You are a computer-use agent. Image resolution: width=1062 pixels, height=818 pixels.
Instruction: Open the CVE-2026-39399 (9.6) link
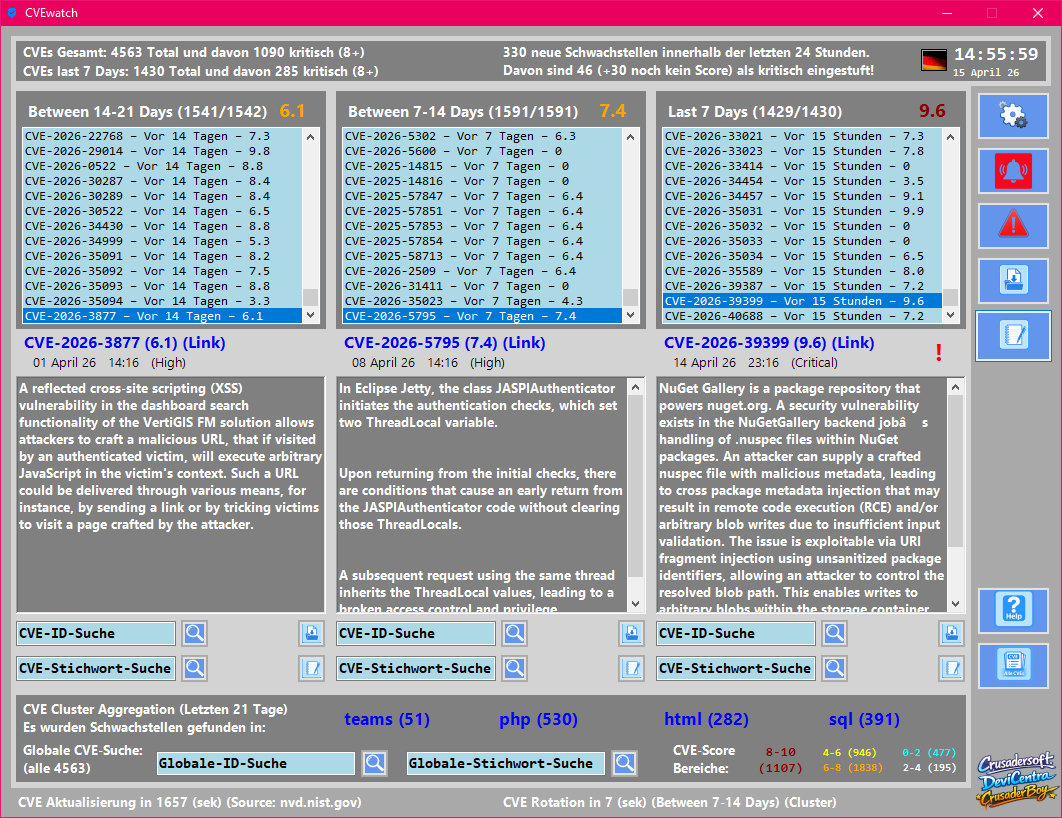(x=768, y=343)
